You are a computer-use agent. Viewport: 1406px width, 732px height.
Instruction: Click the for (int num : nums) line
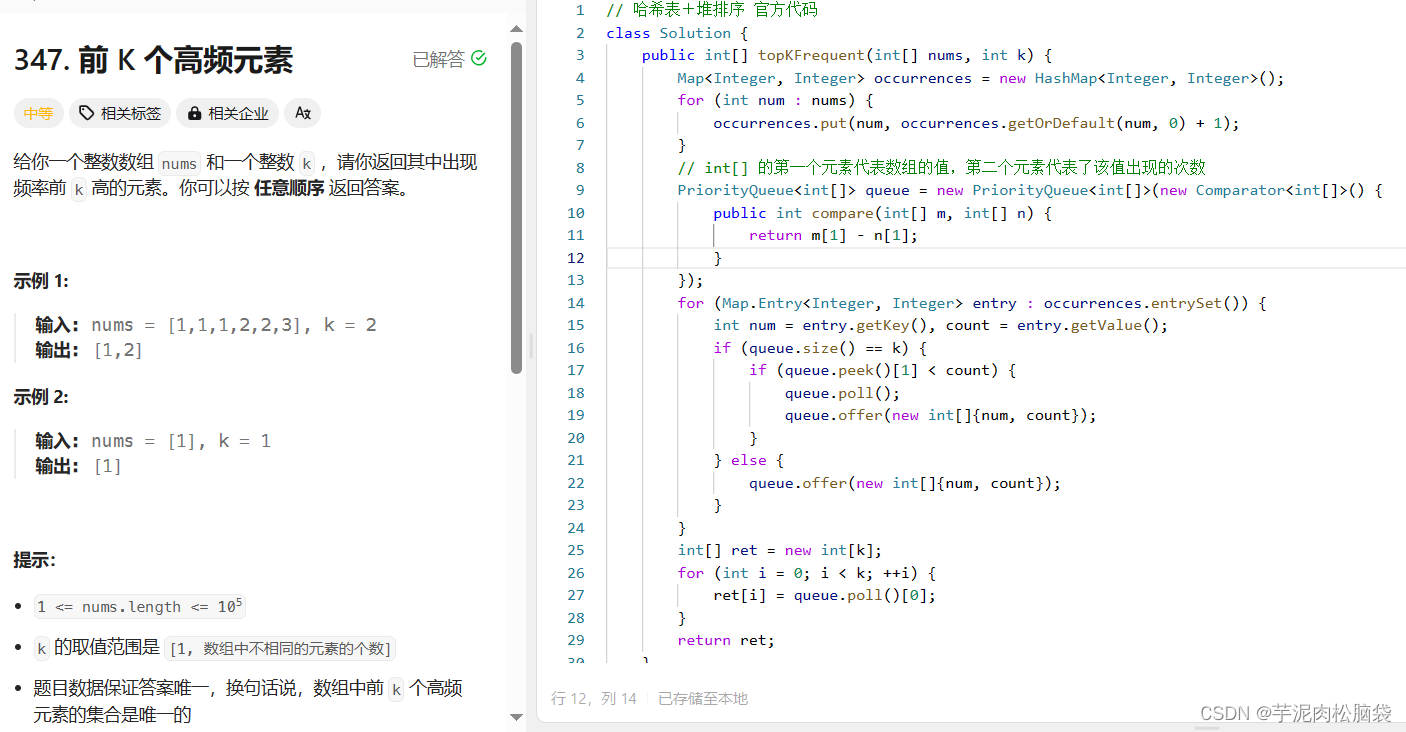[775, 100]
